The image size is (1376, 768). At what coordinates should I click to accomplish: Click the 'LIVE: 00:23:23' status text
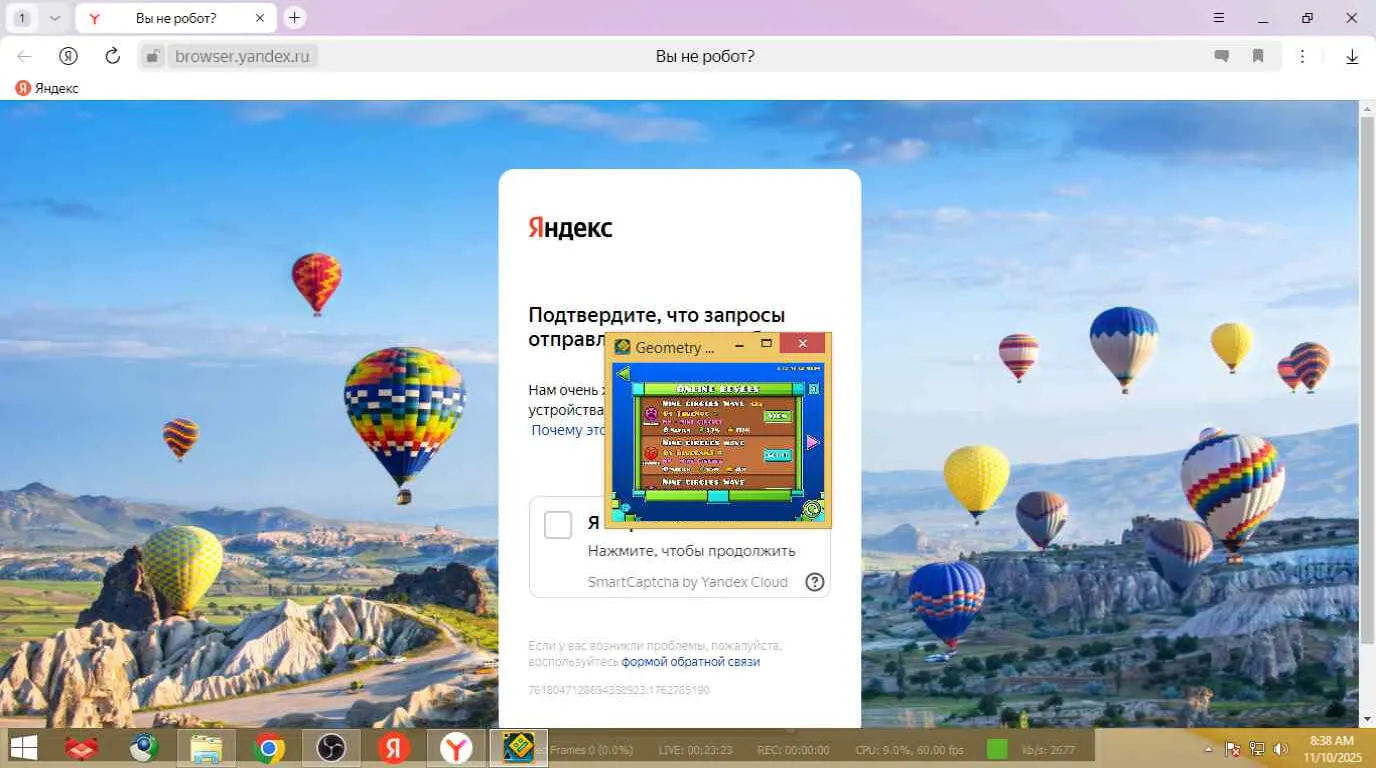tap(695, 750)
